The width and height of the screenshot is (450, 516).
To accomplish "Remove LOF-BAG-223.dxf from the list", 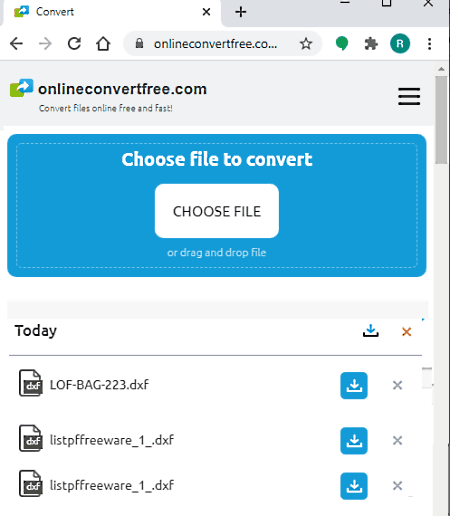I will pyautogui.click(x=397, y=385).
